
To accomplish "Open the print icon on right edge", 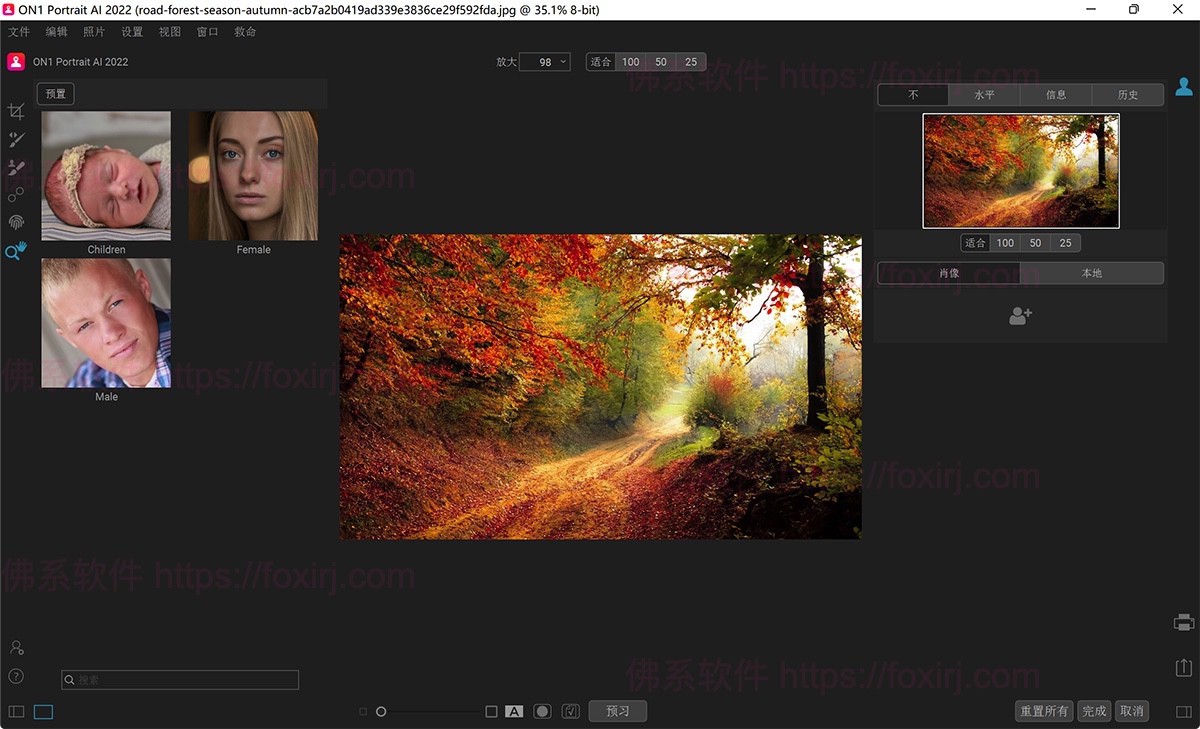I will (x=1184, y=622).
